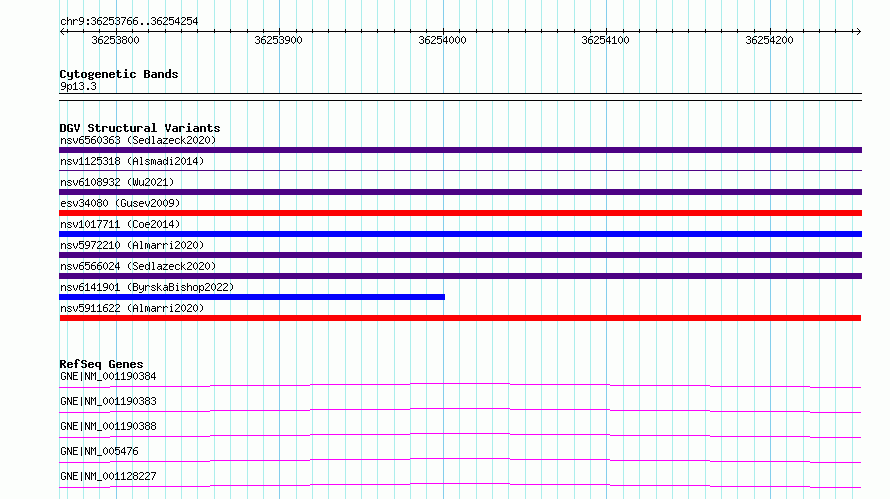Click the purple bar under nsv6108932

460,192
